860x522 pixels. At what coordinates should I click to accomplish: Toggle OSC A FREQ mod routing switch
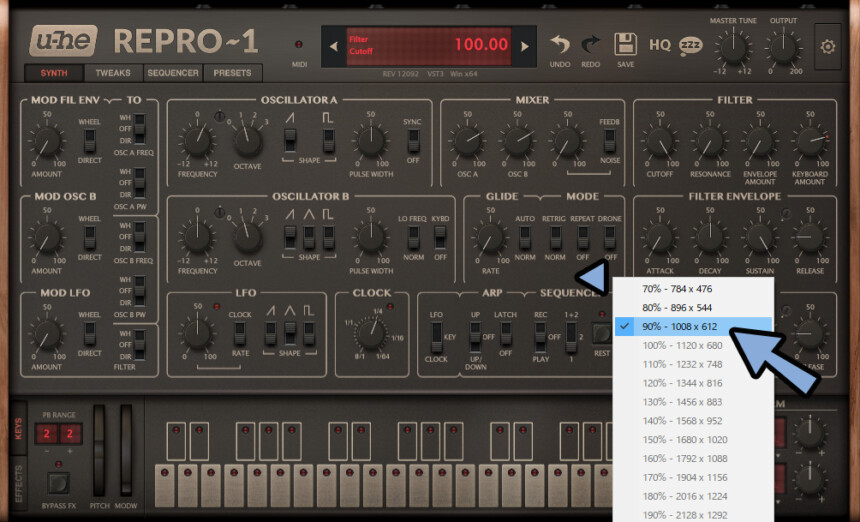(x=140, y=129)
